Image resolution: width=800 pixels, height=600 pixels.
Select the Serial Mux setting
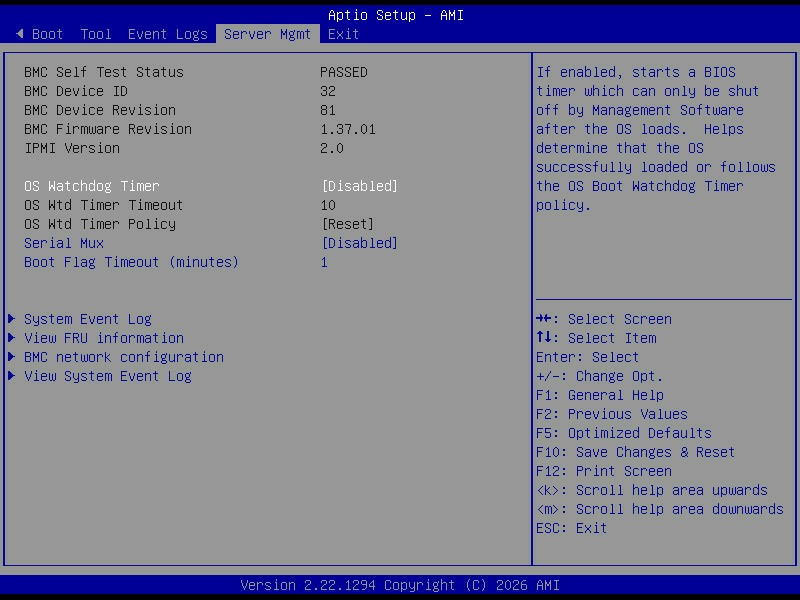tap(64, 243)
